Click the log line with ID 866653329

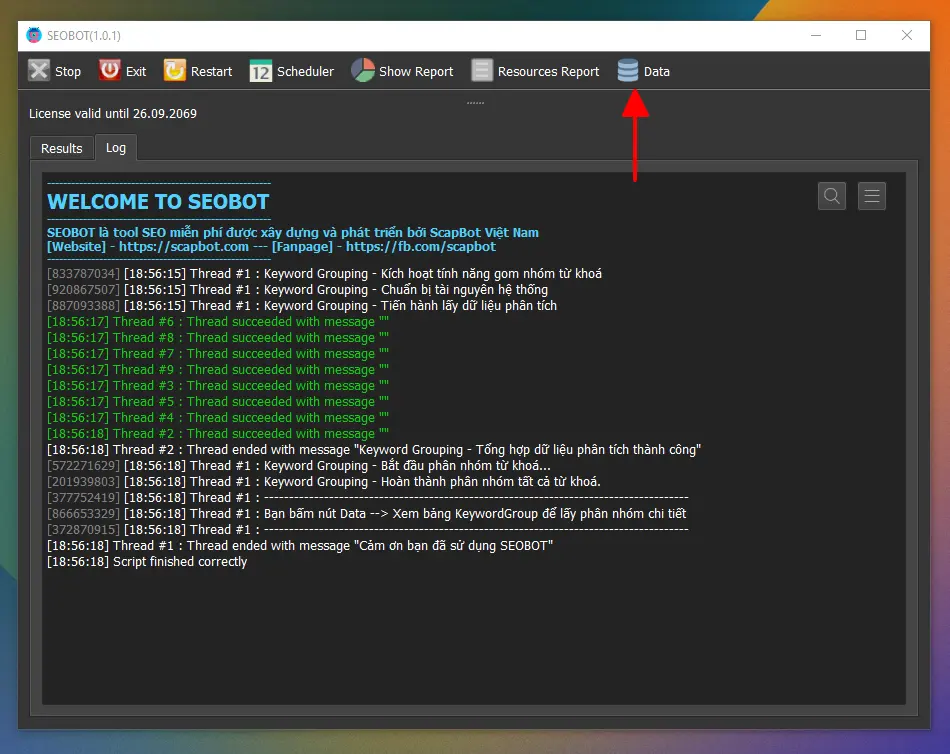pyautogui.click(x=367, y=513)
